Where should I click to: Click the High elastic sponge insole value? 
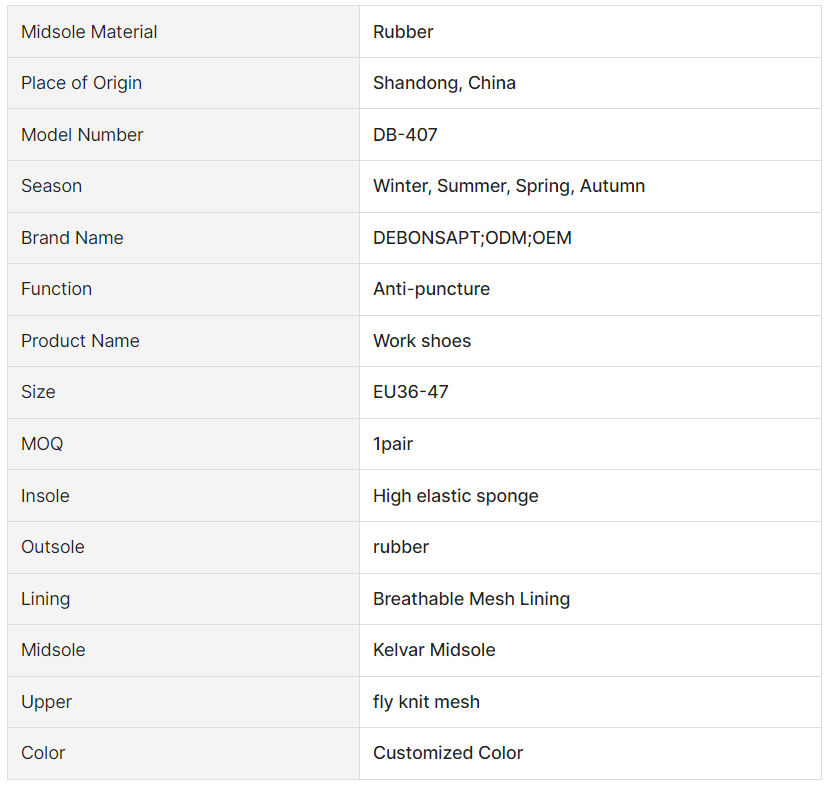456,496
